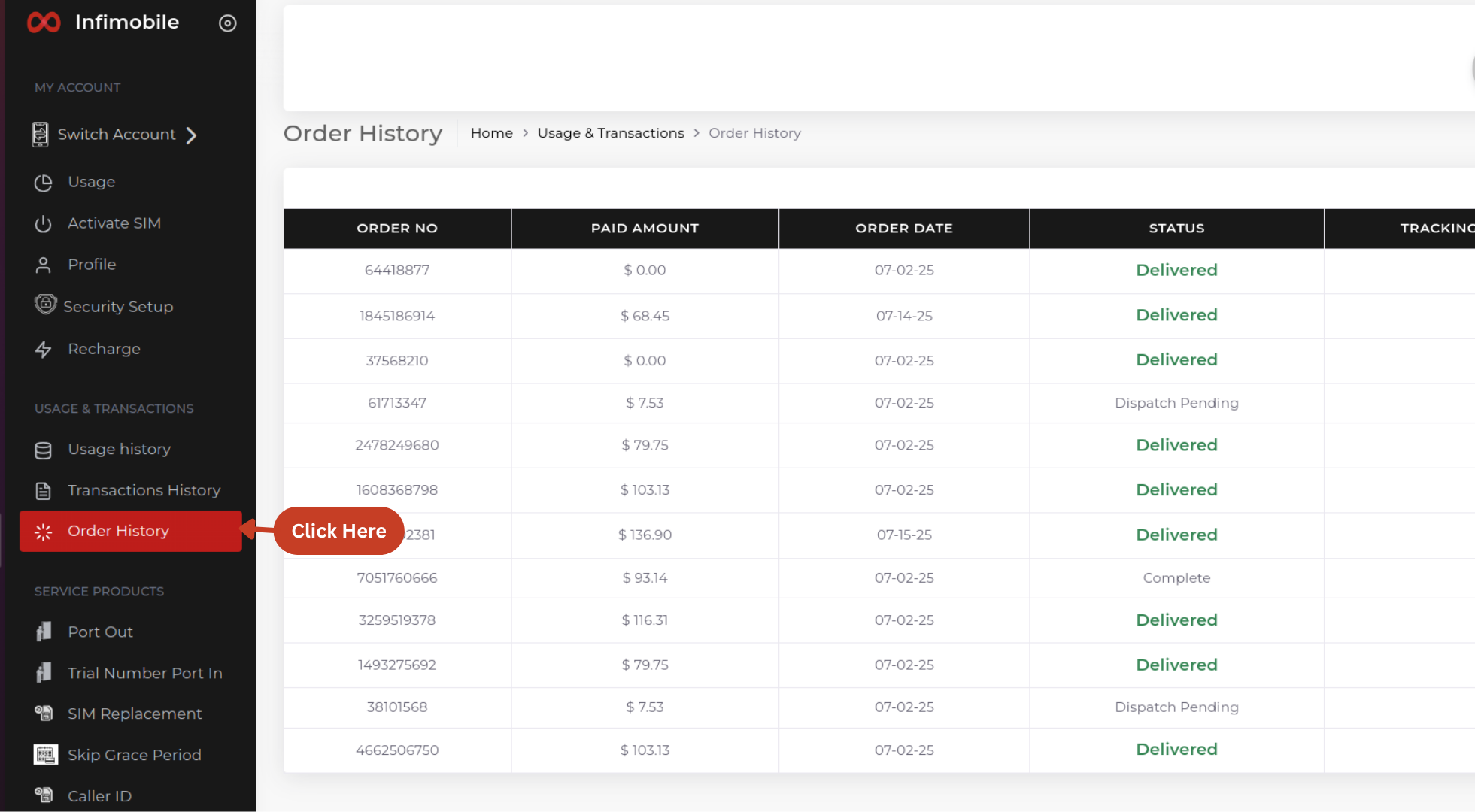Click the Infimobile infinity logo icon
The height and width of the screenshot is (812, 1475).
point(44,23)
